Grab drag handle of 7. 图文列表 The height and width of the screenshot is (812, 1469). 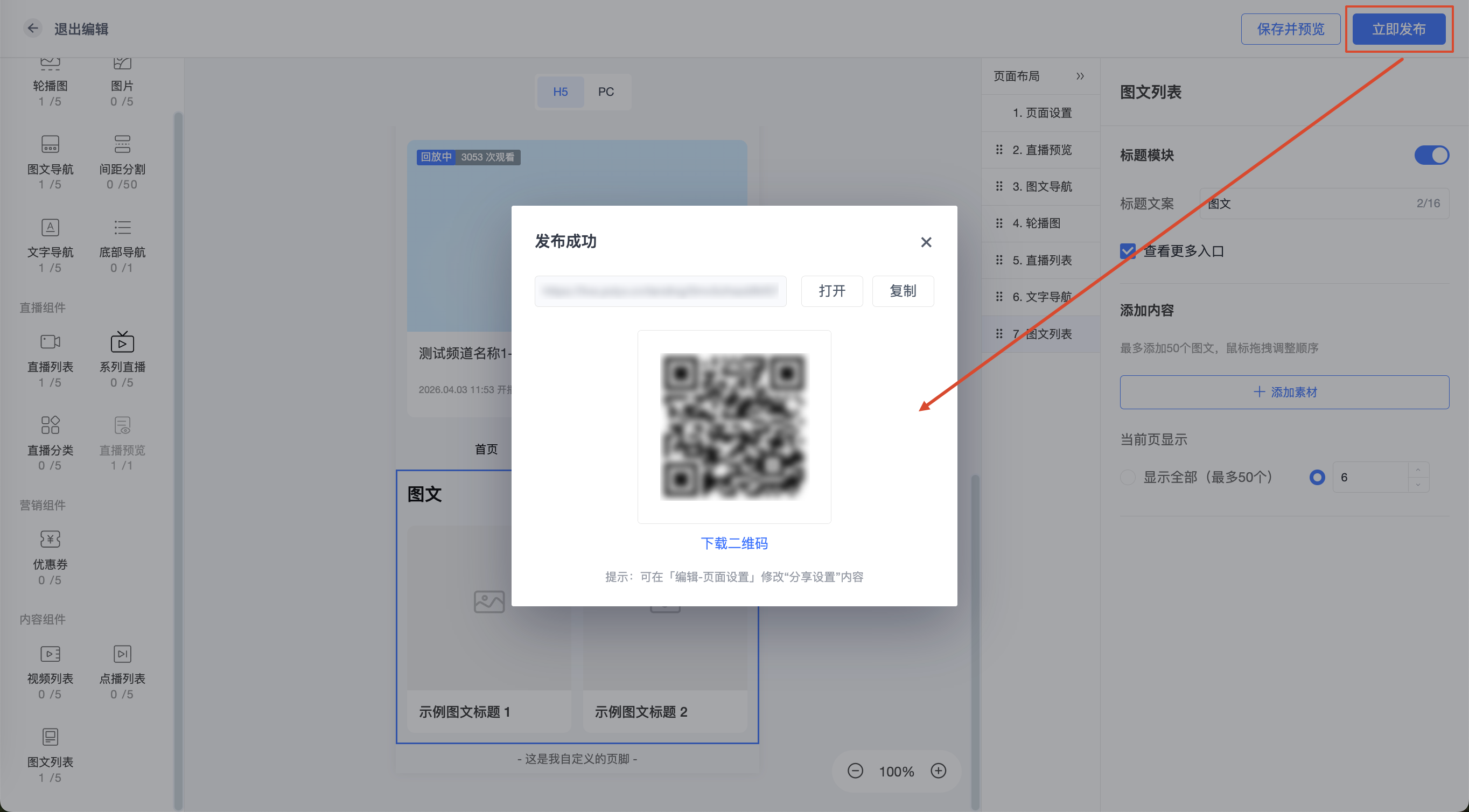click(x=999, y=334)
